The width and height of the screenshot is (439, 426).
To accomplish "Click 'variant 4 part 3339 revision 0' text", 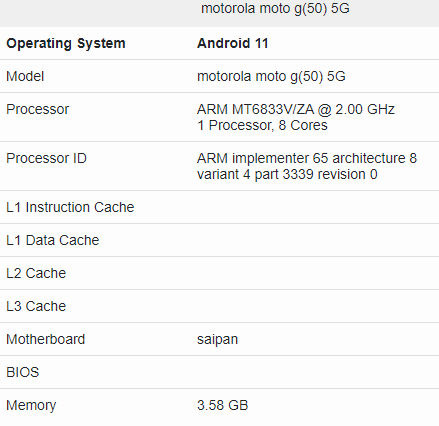I will click(x=287, y=174).
